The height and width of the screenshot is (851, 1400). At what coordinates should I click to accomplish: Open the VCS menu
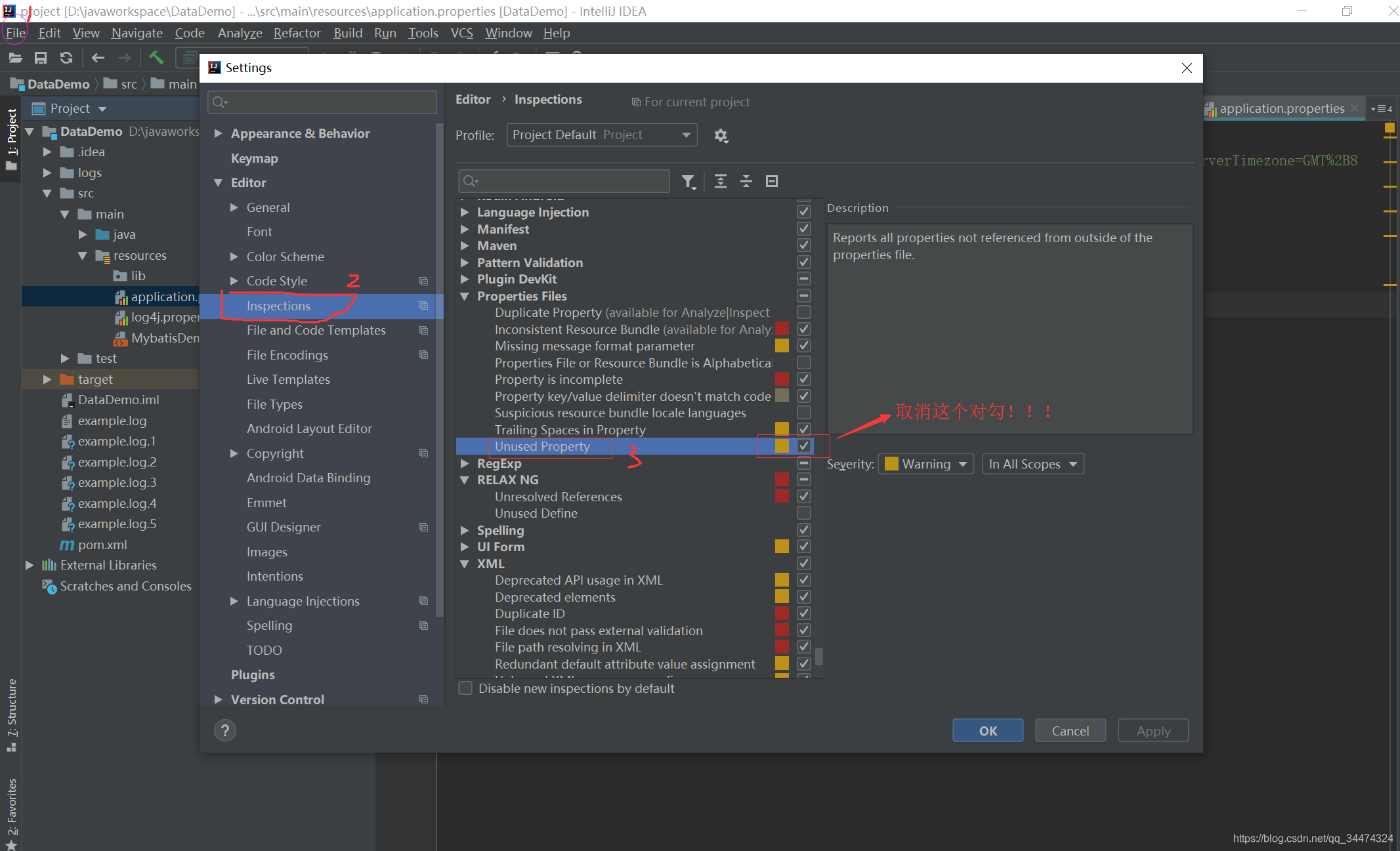462,33
